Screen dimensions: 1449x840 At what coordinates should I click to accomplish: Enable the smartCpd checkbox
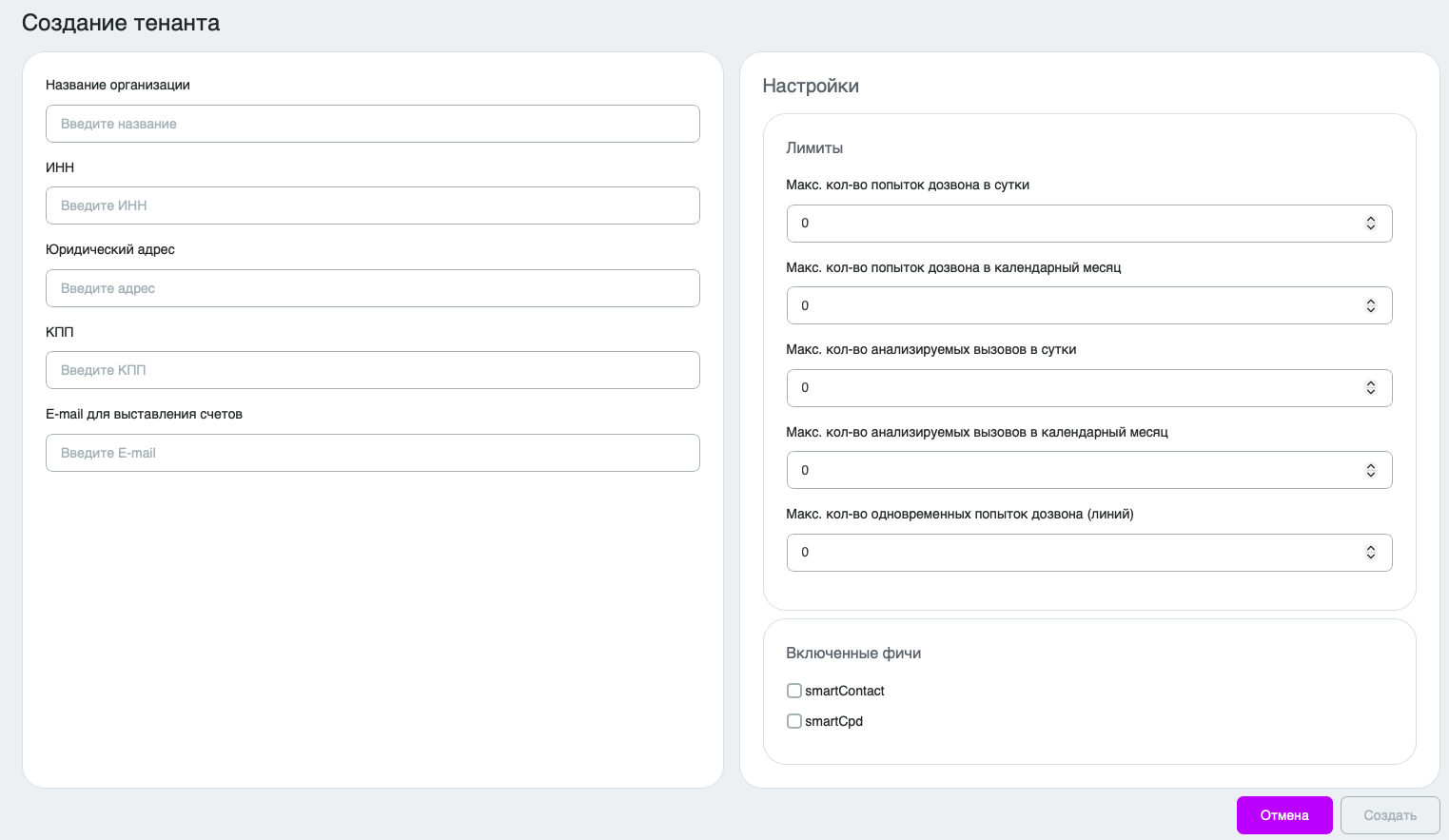click(x=794, y=721)
